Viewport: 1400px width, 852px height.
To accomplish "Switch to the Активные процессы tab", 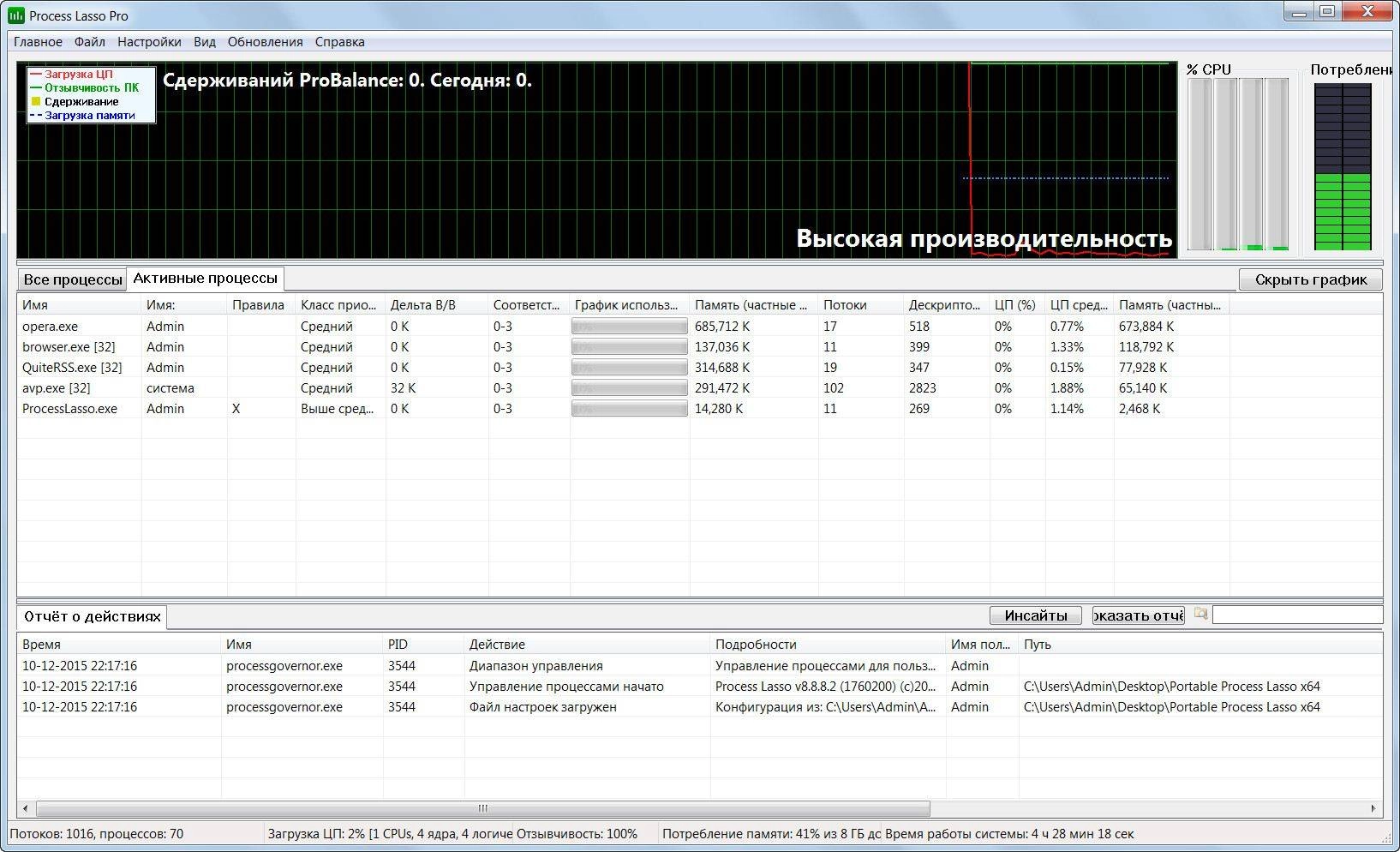I will click(206, 279).
